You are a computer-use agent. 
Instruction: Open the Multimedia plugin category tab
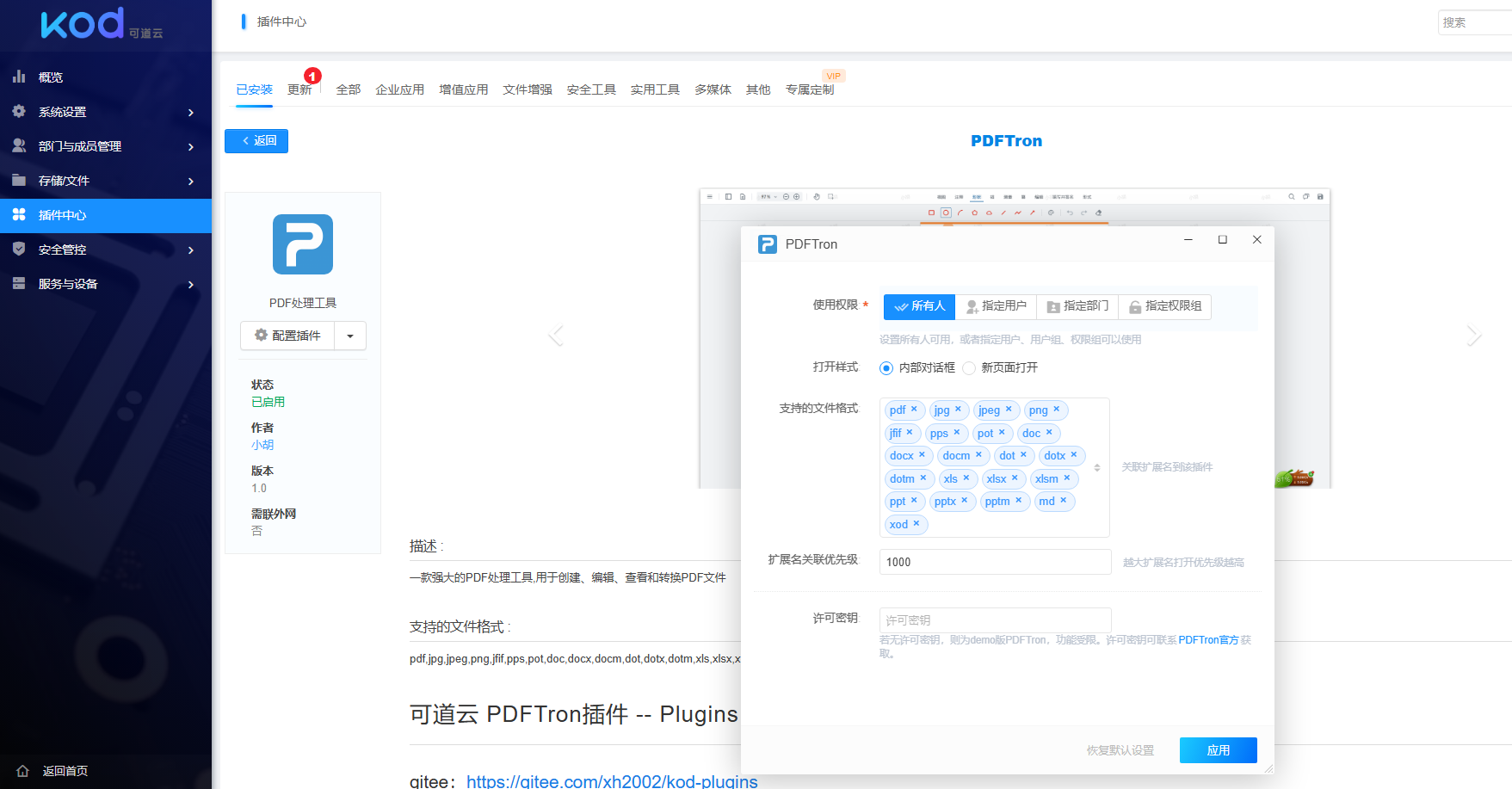[713, 89]
